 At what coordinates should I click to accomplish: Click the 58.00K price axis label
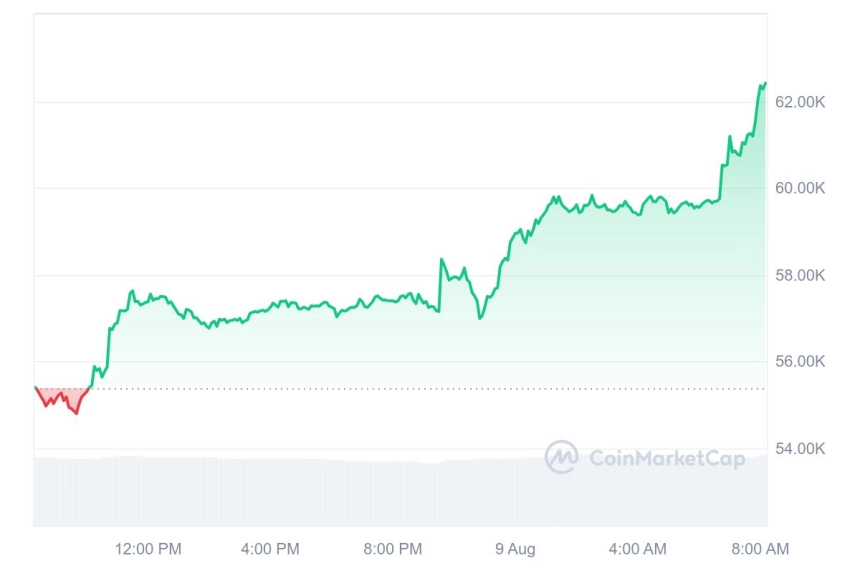[x=800, y=275]
